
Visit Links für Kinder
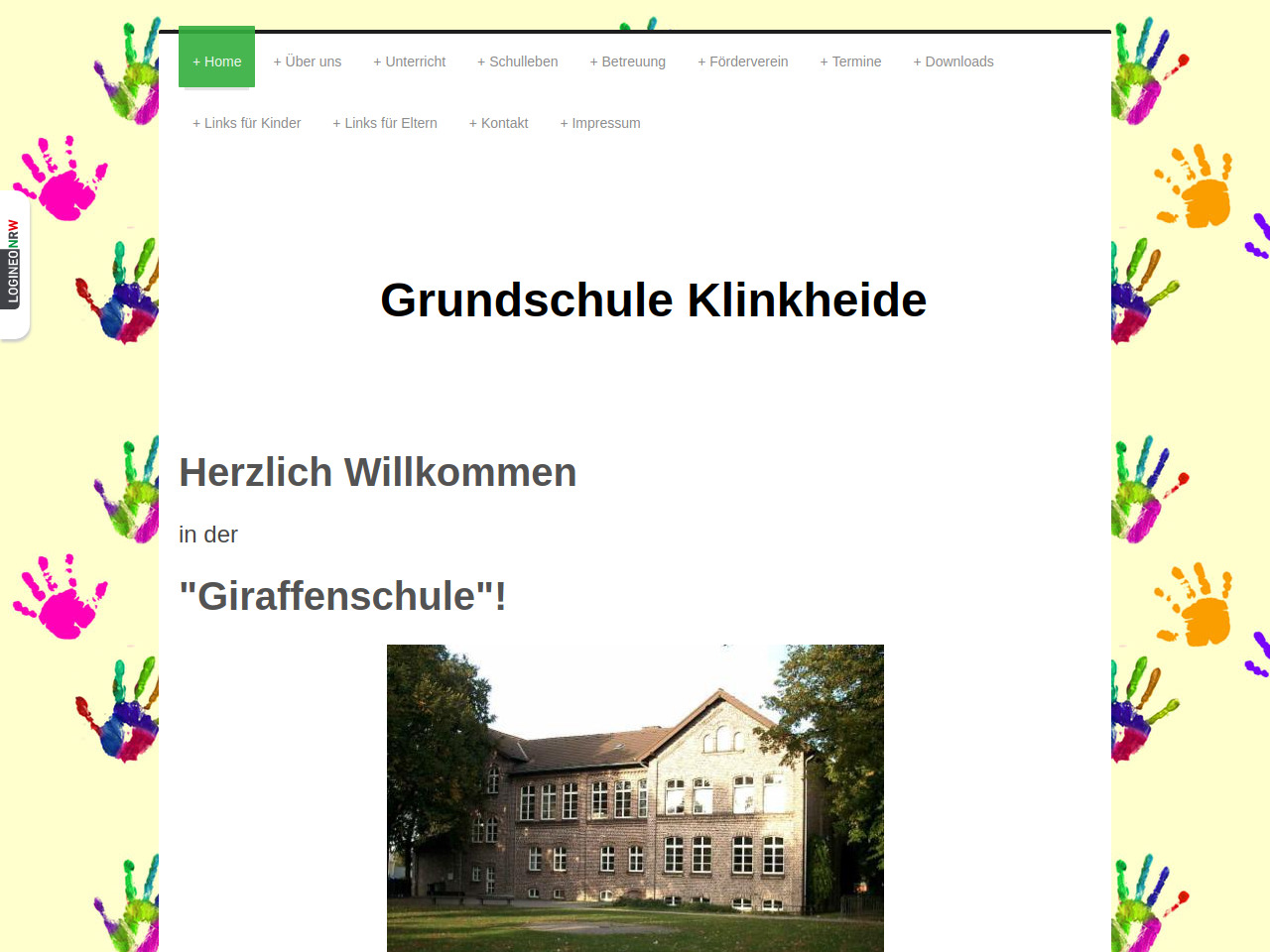tap(246, 123)
